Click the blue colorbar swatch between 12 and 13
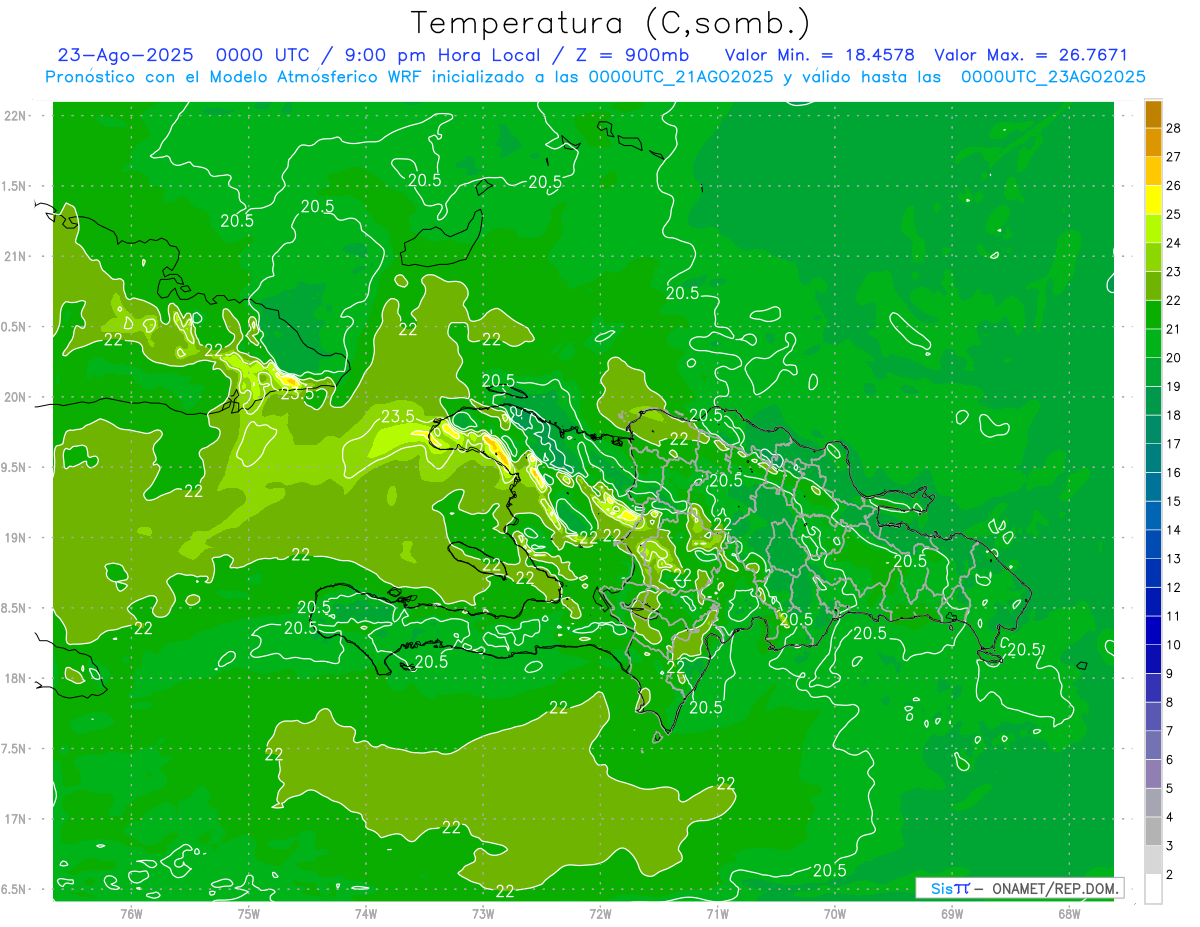Screen dimensions: 1200x927 (1153, 573)
